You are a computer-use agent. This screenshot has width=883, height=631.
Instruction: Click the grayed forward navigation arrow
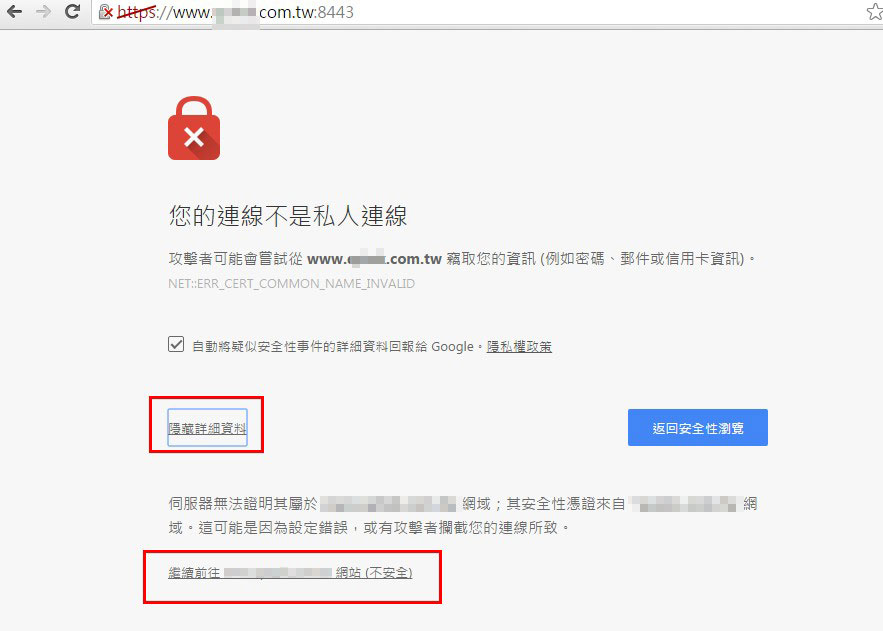point(43,11)
